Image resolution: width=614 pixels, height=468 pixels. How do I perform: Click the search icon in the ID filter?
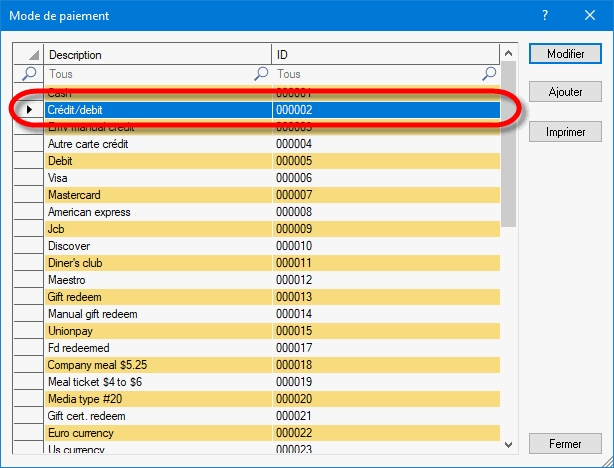[490, 74]
